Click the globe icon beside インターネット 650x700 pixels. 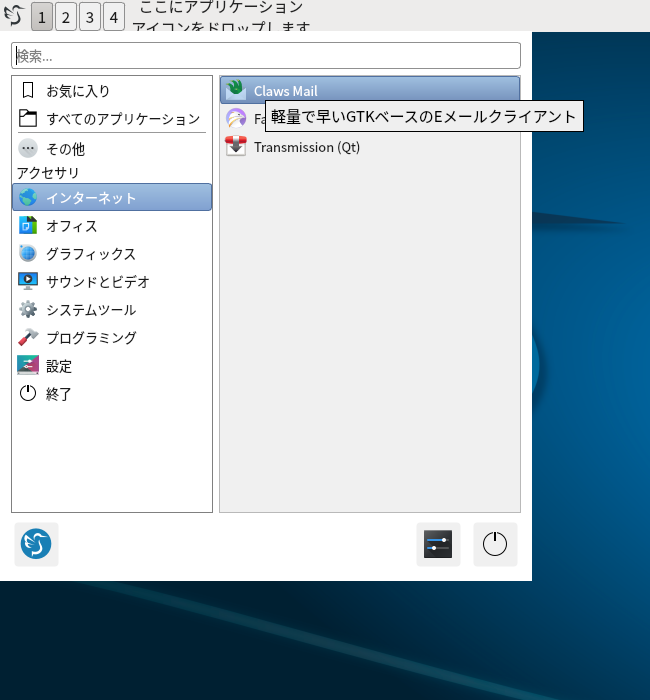tap(28, 197)
